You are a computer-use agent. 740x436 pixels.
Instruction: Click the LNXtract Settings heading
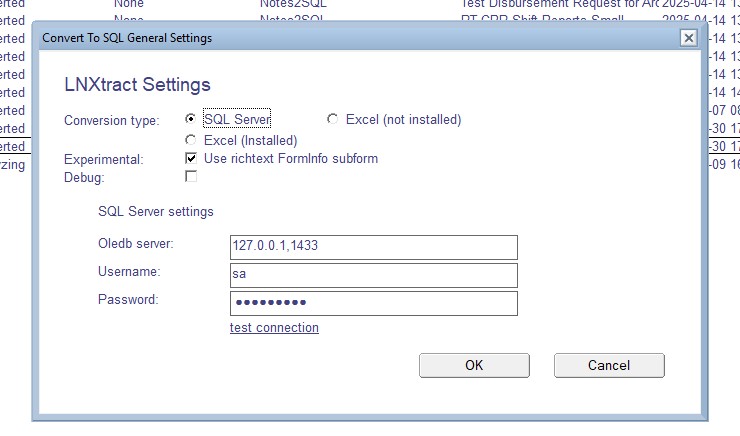[137, 84]
